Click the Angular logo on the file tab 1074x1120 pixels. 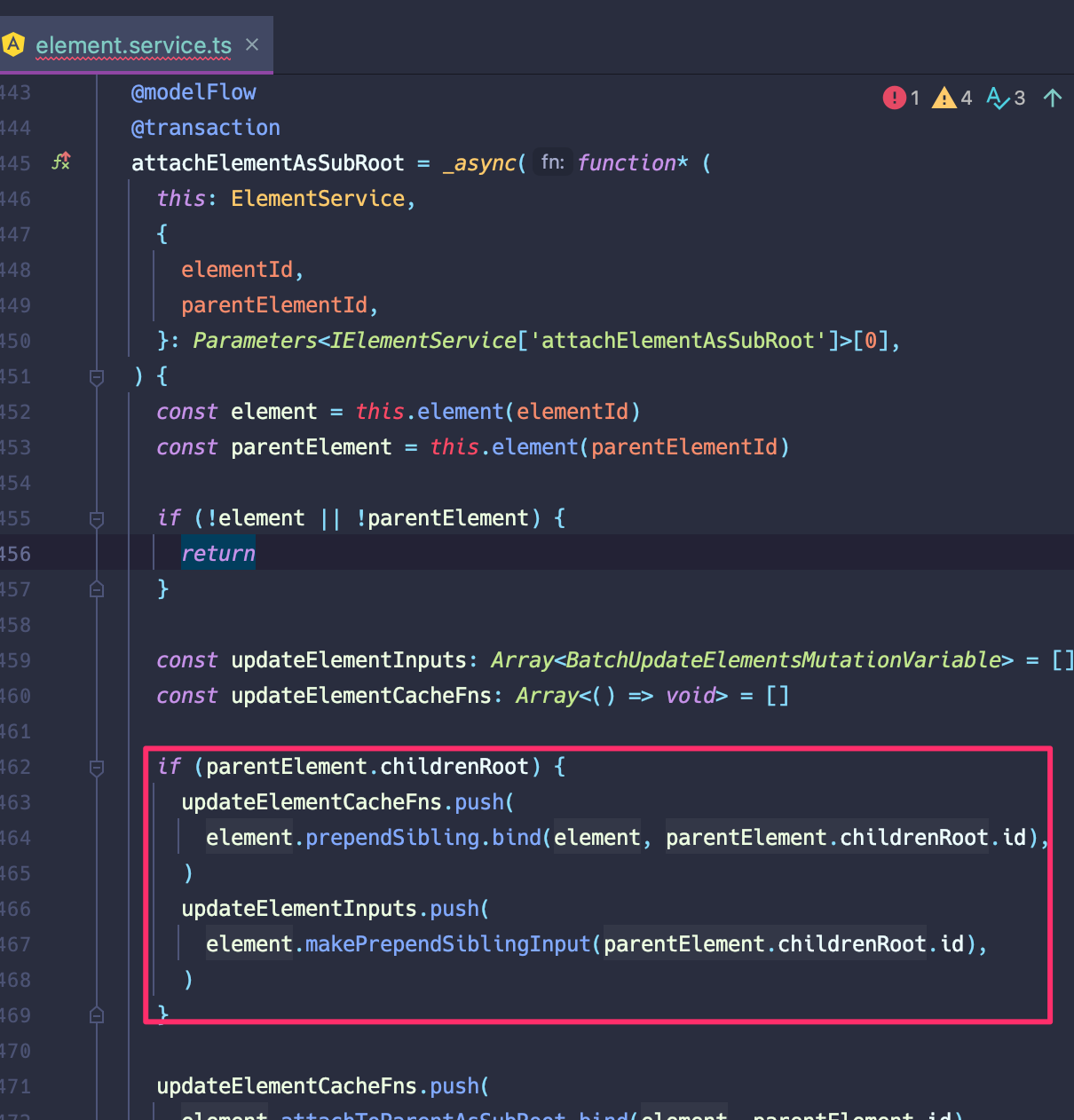click(x=13, y=43)
